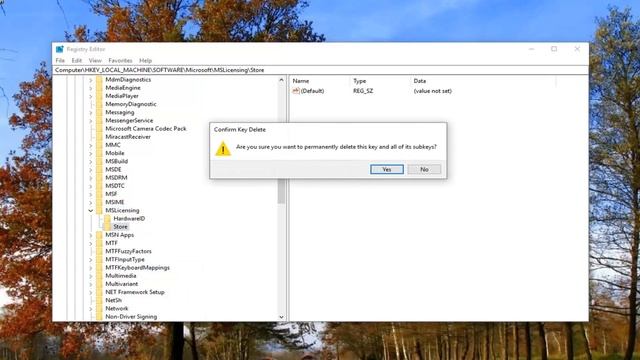Select the NetSh key
Screen dimensions: 640x360
tap(113, 300)
